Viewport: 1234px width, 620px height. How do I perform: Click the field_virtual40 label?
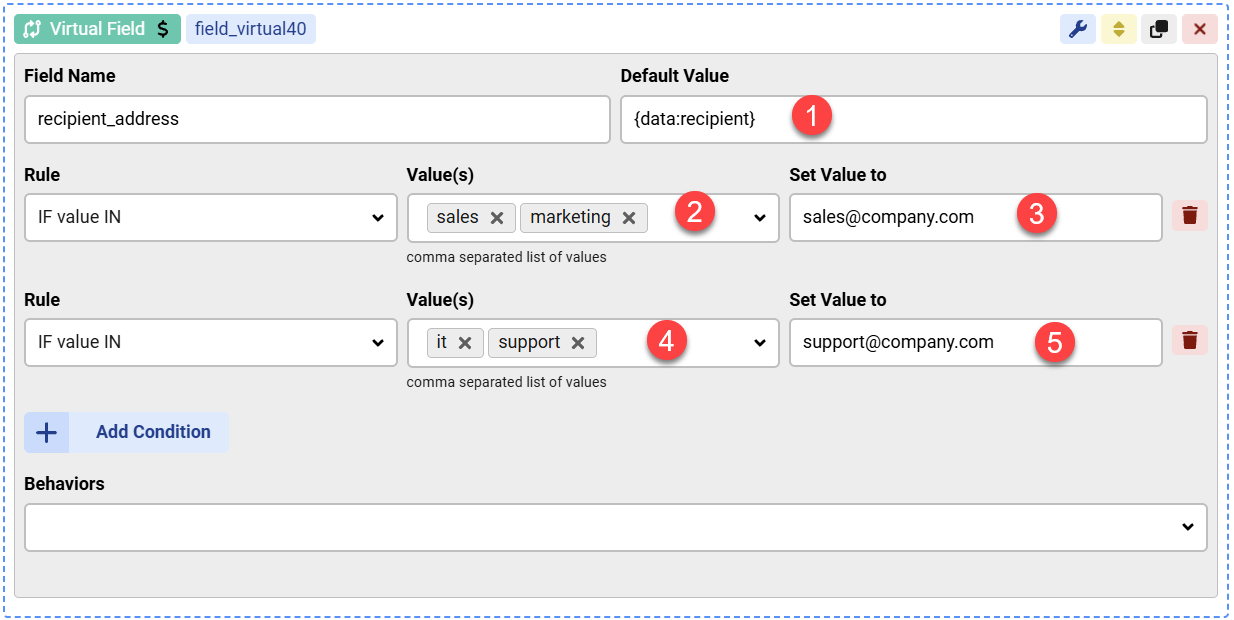point(250,28)
